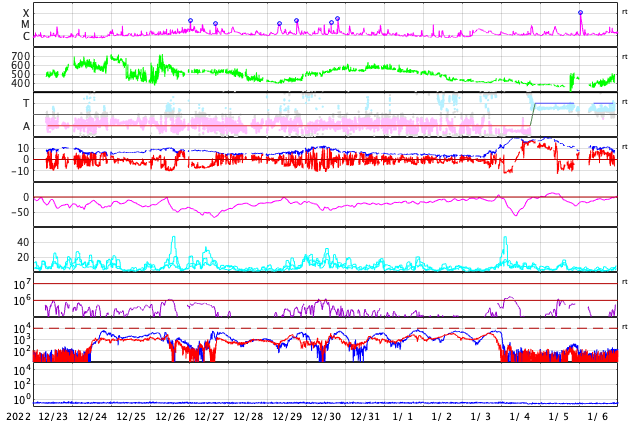
Task: Select the leftmost blue flare marker circle
Action: (x=190, y=21)
